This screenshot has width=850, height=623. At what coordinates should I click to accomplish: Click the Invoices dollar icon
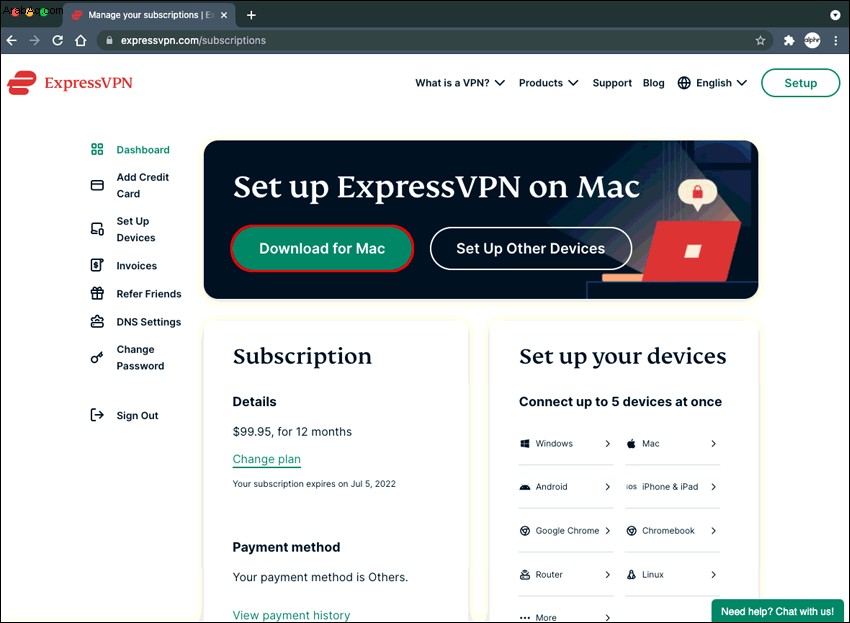[96, 265]
